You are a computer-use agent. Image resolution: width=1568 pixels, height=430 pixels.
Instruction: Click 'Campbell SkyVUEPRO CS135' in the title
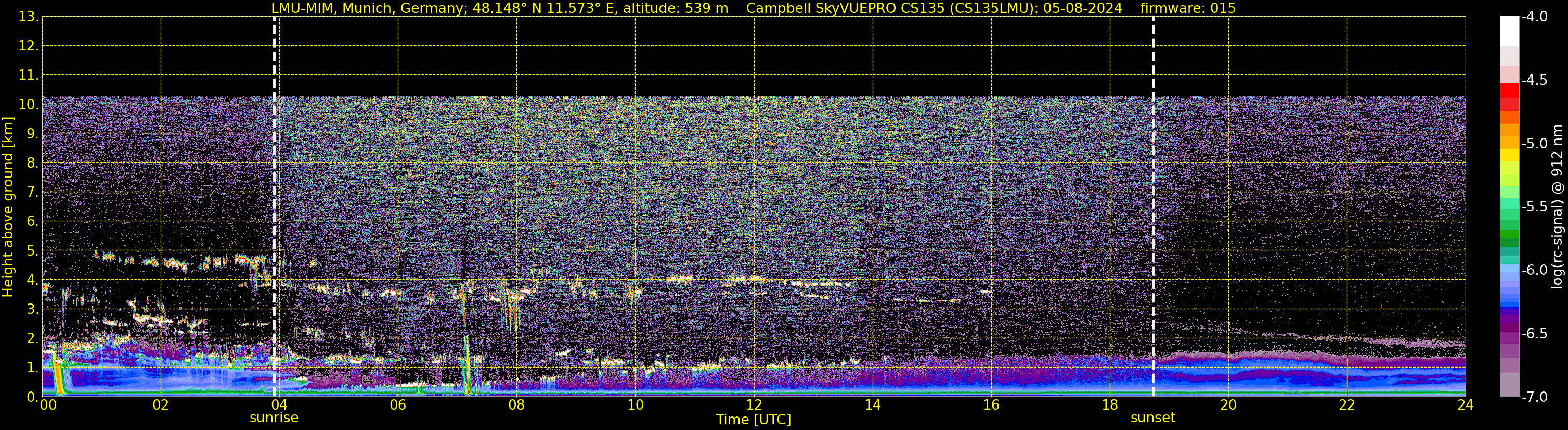pyautogui.click(x=846, y=8)
